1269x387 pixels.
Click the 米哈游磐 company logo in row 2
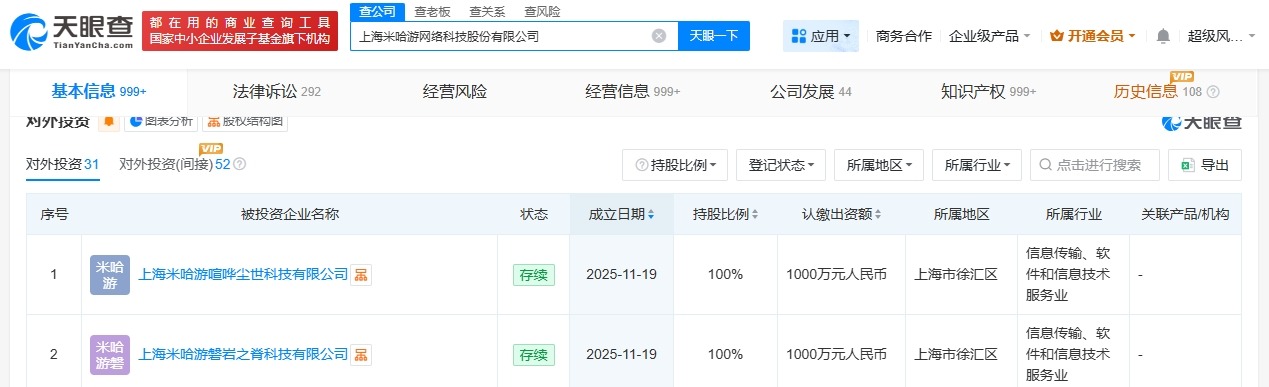click(110, 354)
